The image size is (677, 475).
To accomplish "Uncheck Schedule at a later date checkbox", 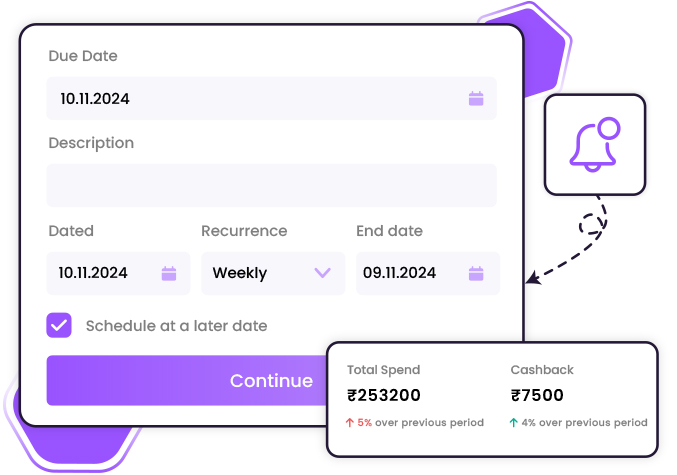I will pos(59,325).
